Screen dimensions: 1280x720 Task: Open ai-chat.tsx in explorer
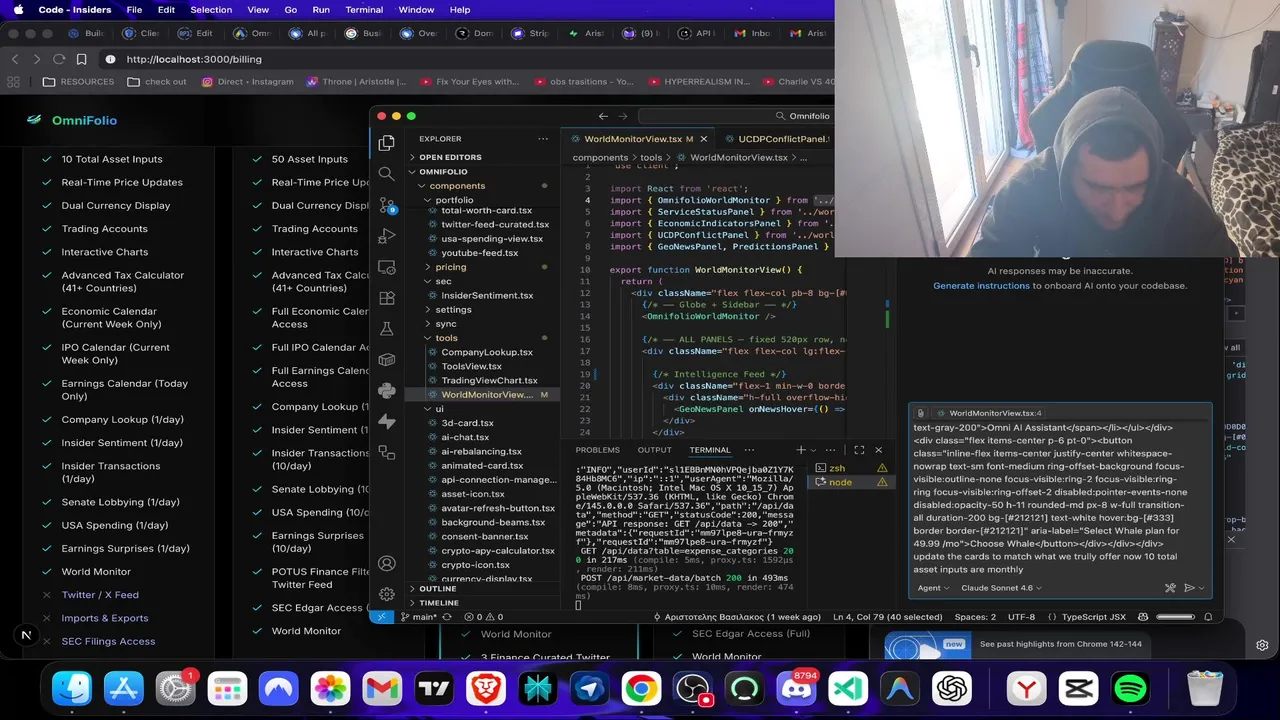465,437
